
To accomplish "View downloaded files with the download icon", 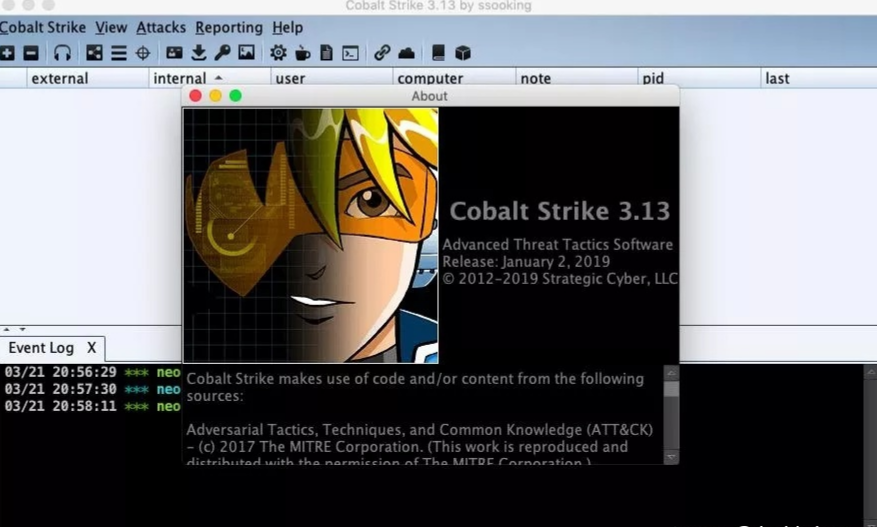I will pos(199,53).
